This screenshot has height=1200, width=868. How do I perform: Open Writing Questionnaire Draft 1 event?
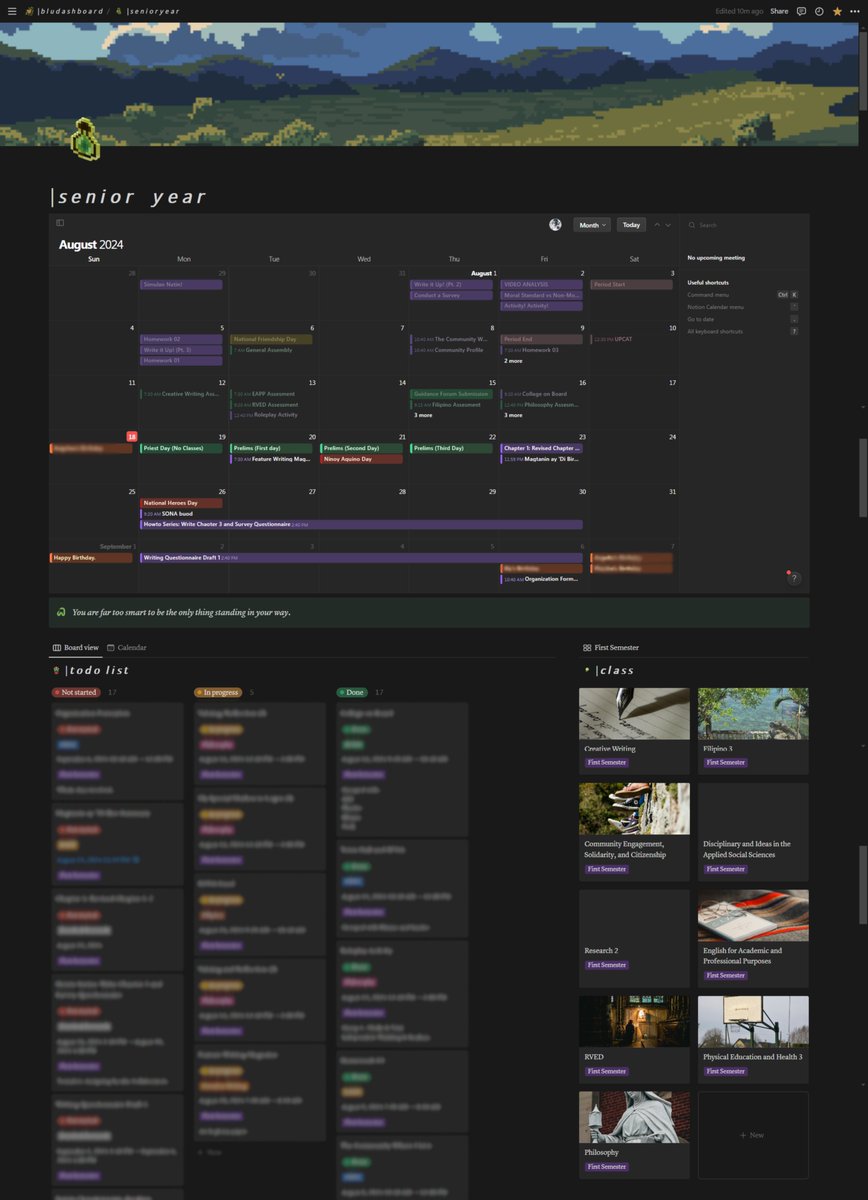(x=361, y=557)
